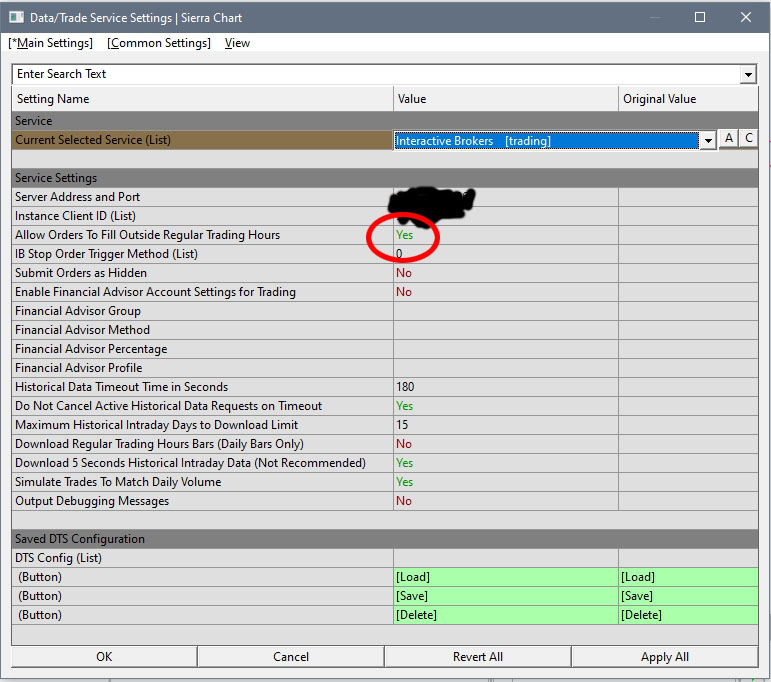The image size is (771, 682).
Task: Click the A button beside service list
Action: pyautogui.click(x=729, y=138)
